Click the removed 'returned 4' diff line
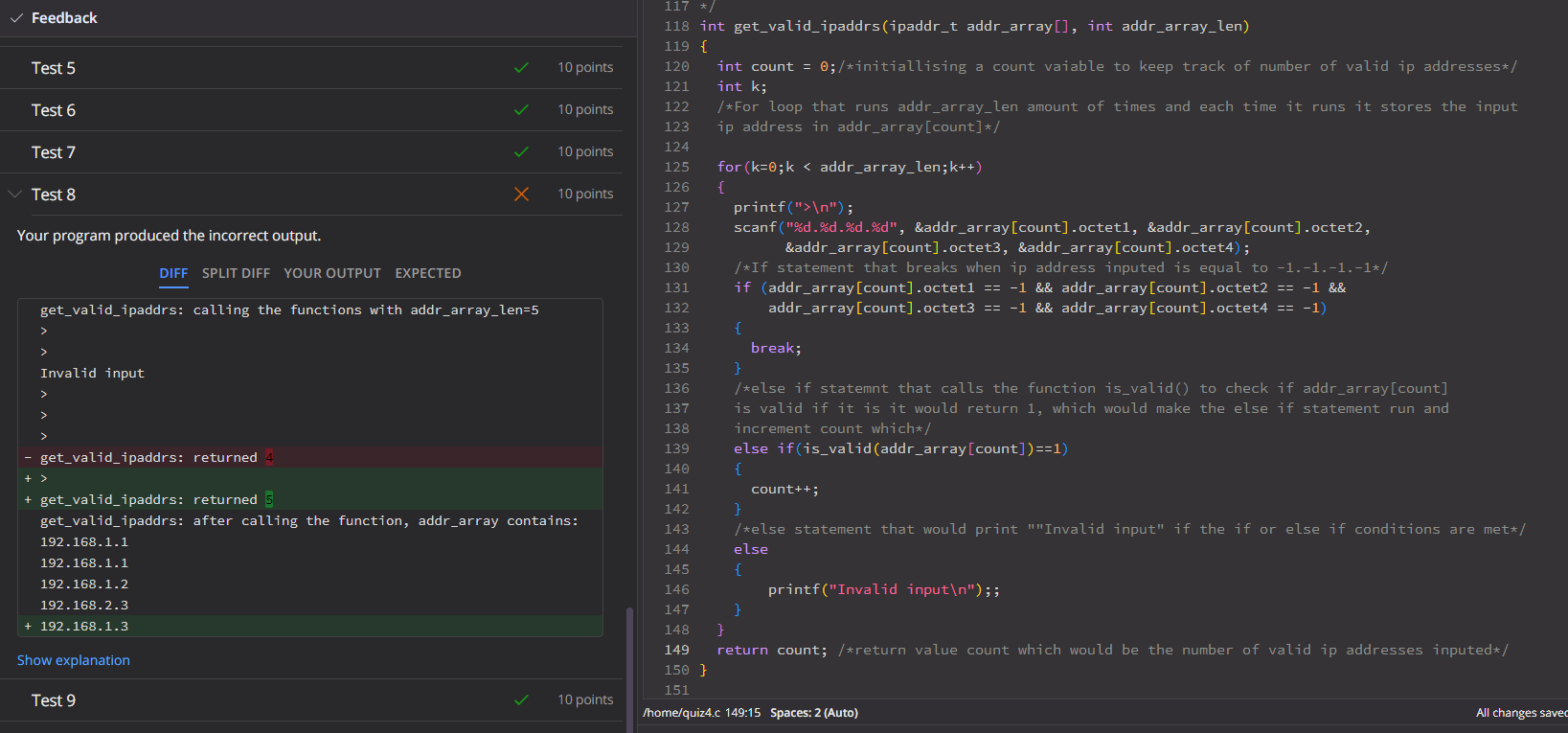The height and width of the screenshot is (733, 1568). (x=310, y=457)
